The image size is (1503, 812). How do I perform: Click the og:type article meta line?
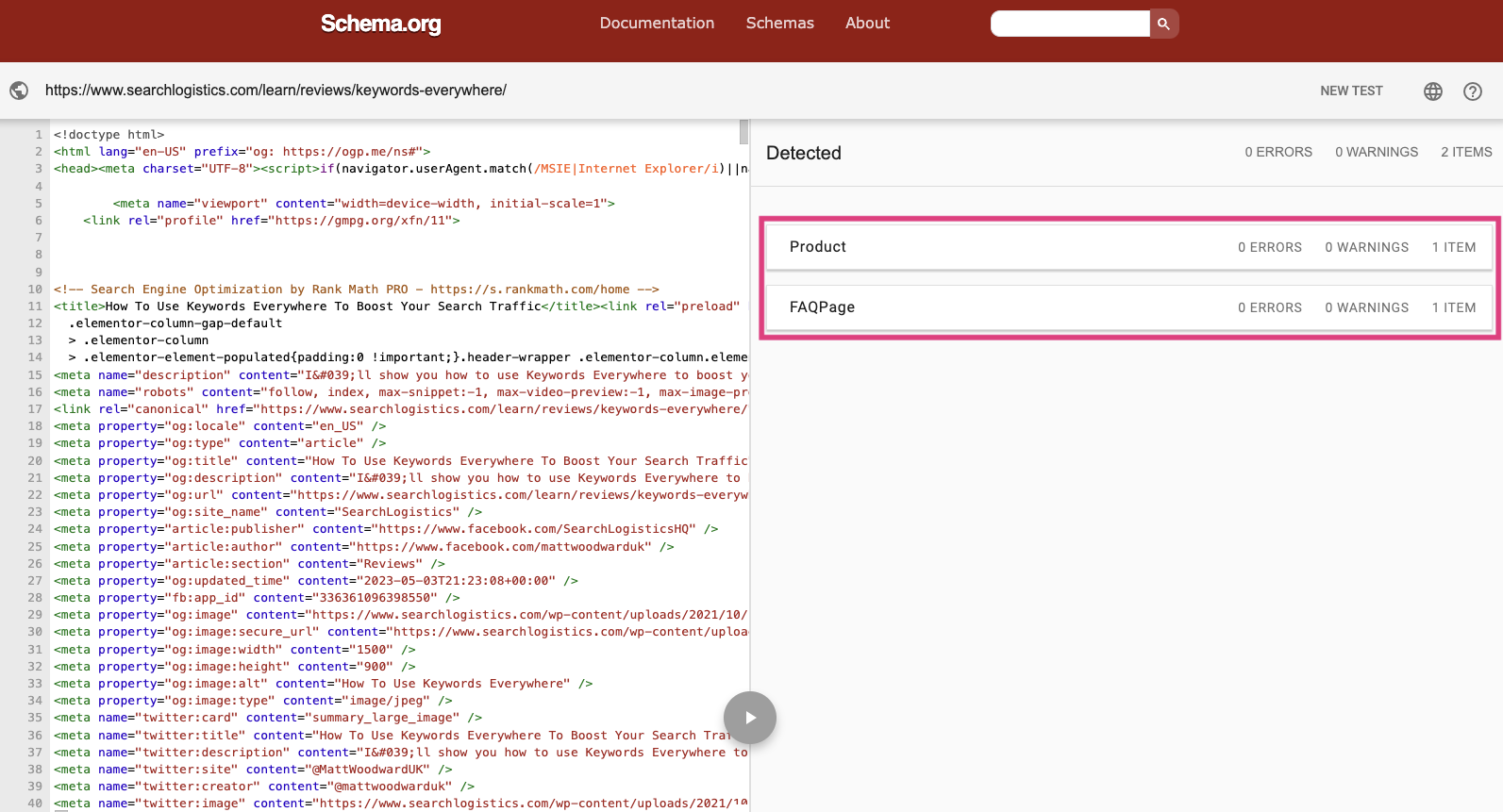pyautogui.click(x=220, y=443)
